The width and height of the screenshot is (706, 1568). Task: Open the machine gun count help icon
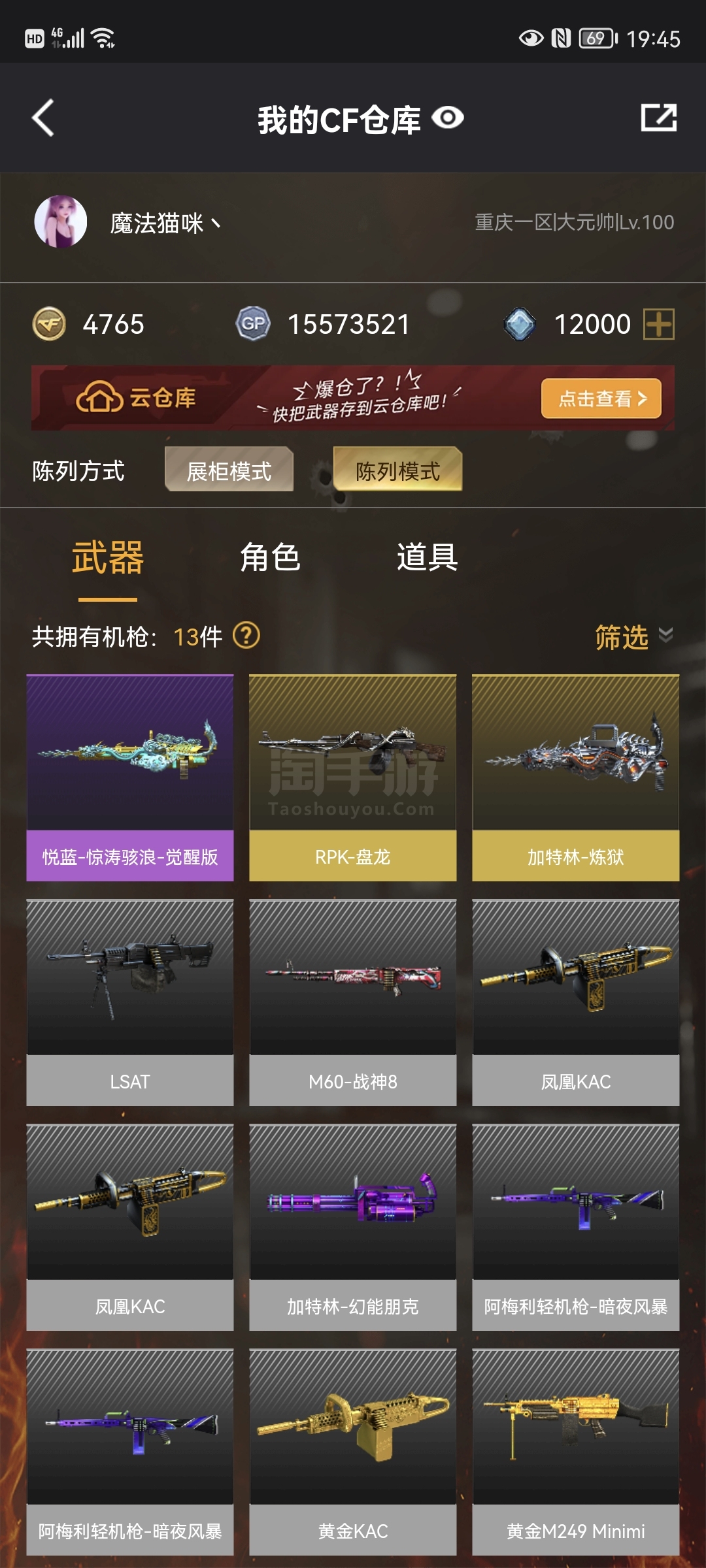click(246, 635)
